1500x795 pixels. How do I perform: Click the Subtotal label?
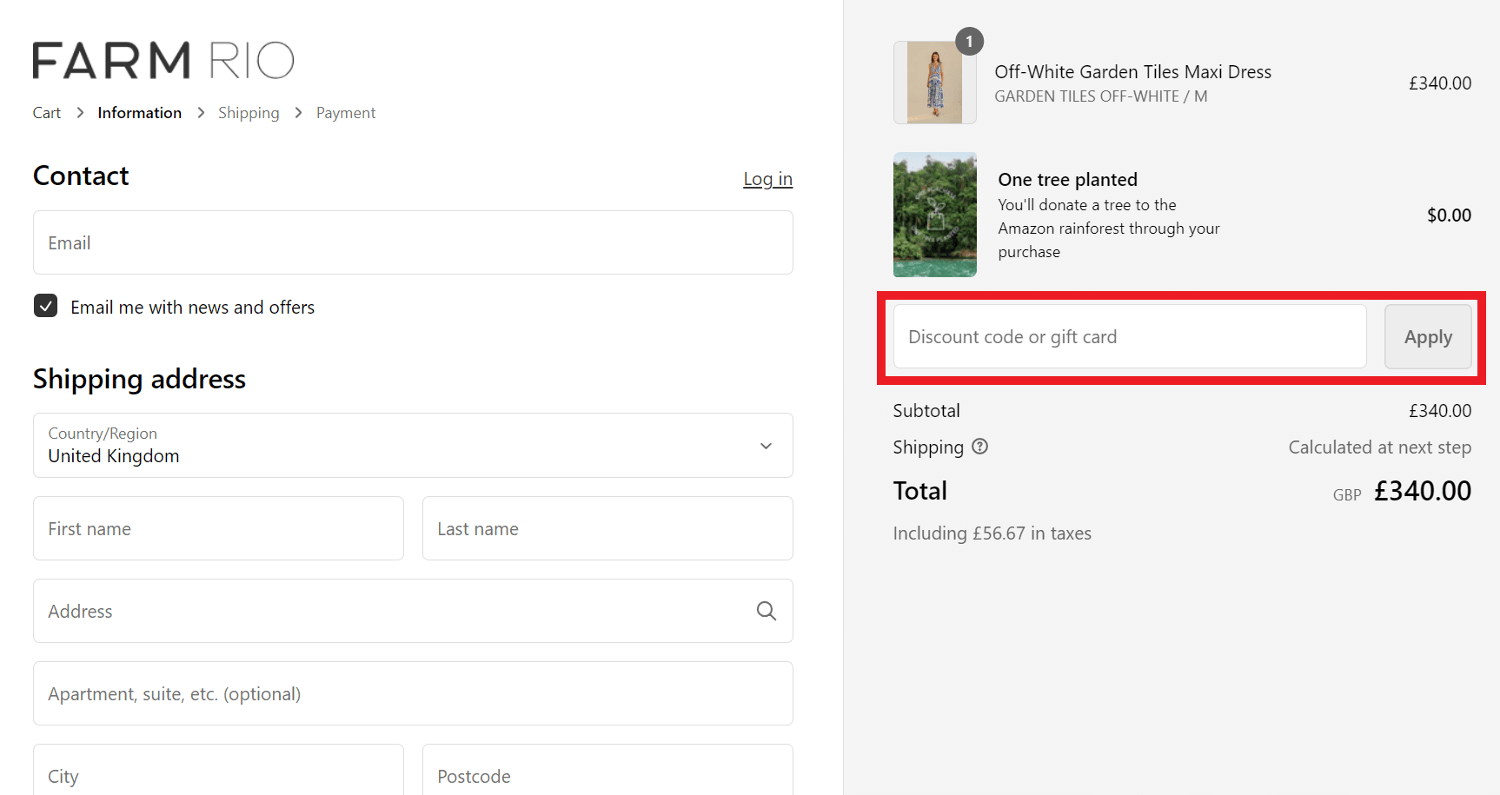pyautogui.click(x=926, y=411)
